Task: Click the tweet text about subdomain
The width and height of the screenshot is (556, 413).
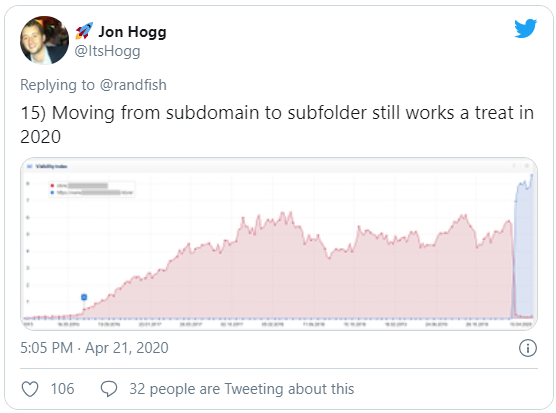Action: pyautogui.click(x=277, y=124)
